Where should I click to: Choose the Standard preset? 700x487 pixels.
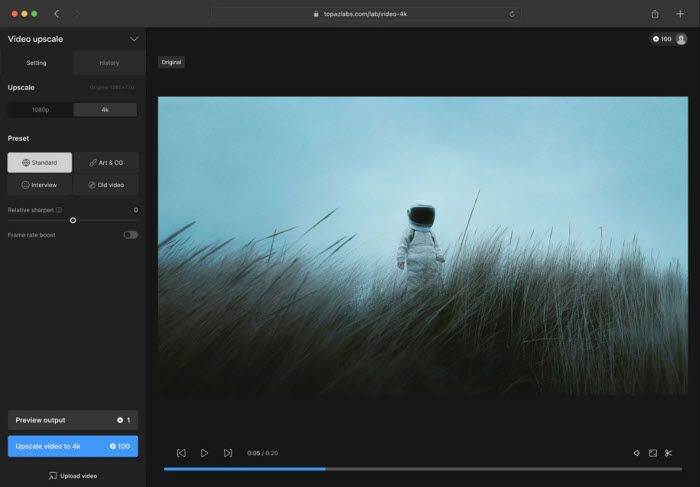(40, 162)
